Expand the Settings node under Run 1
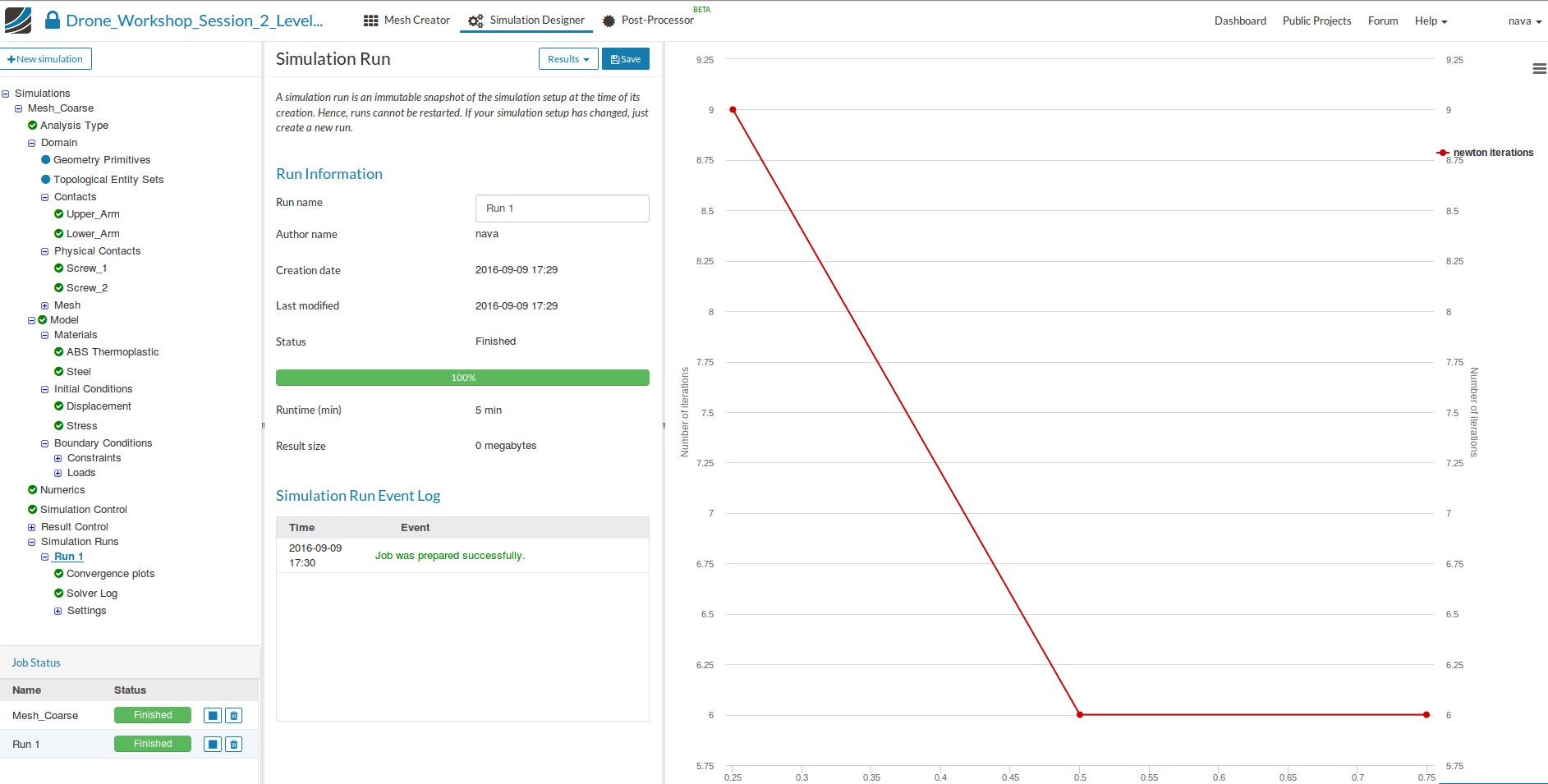 (58, 612)
